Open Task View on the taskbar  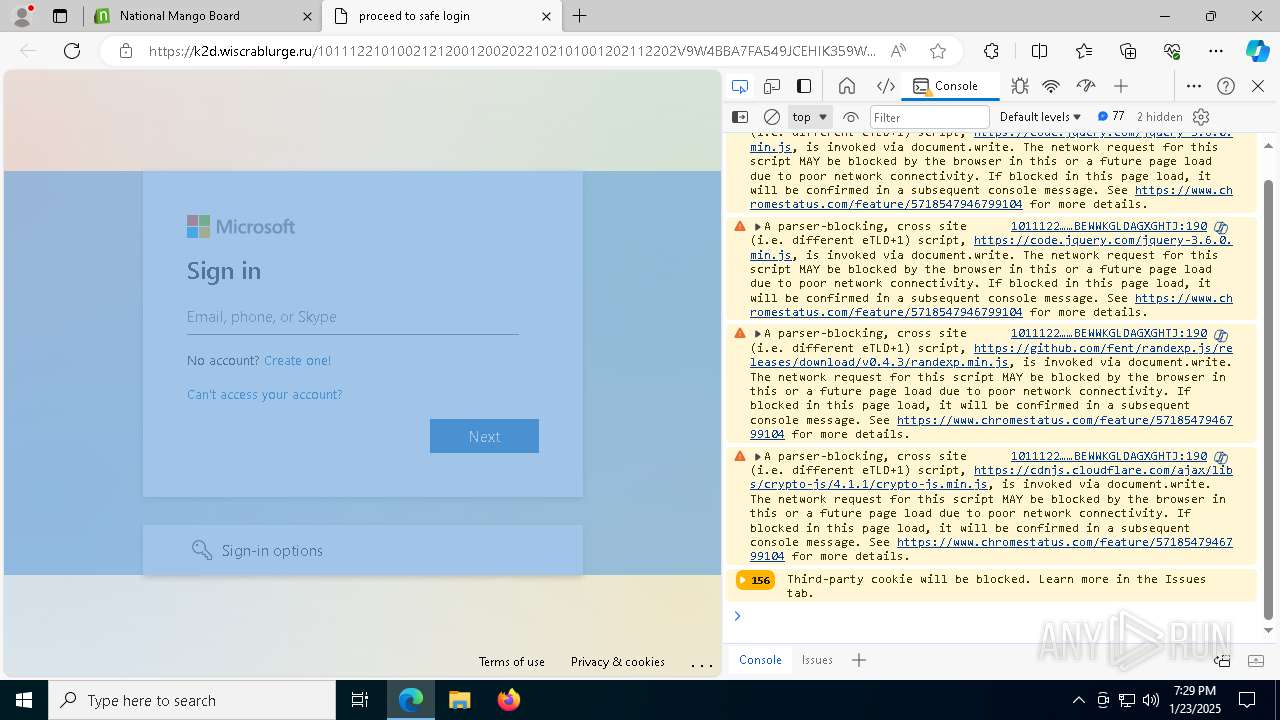pos(361,700)
